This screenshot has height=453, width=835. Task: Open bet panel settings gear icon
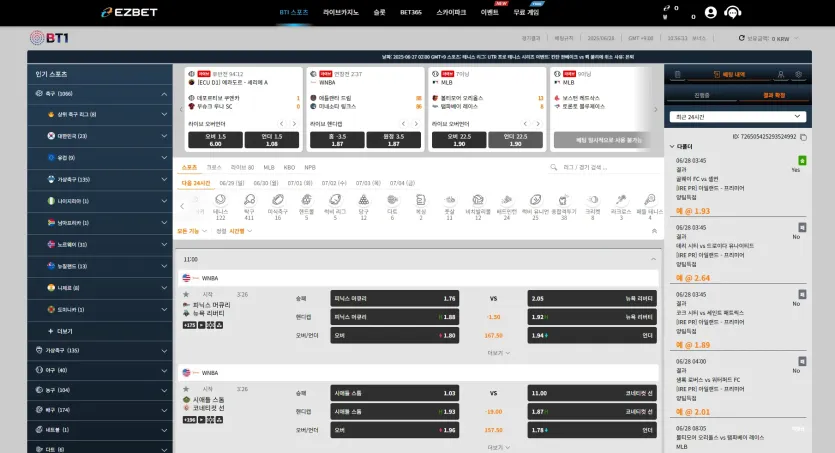798,75
